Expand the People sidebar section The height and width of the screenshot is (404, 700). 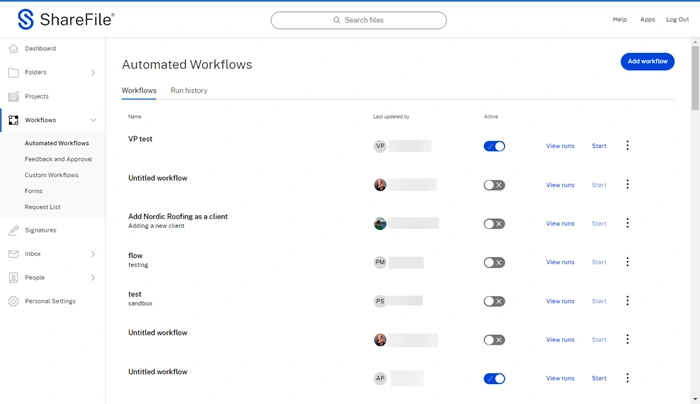(x=93, y=277)
